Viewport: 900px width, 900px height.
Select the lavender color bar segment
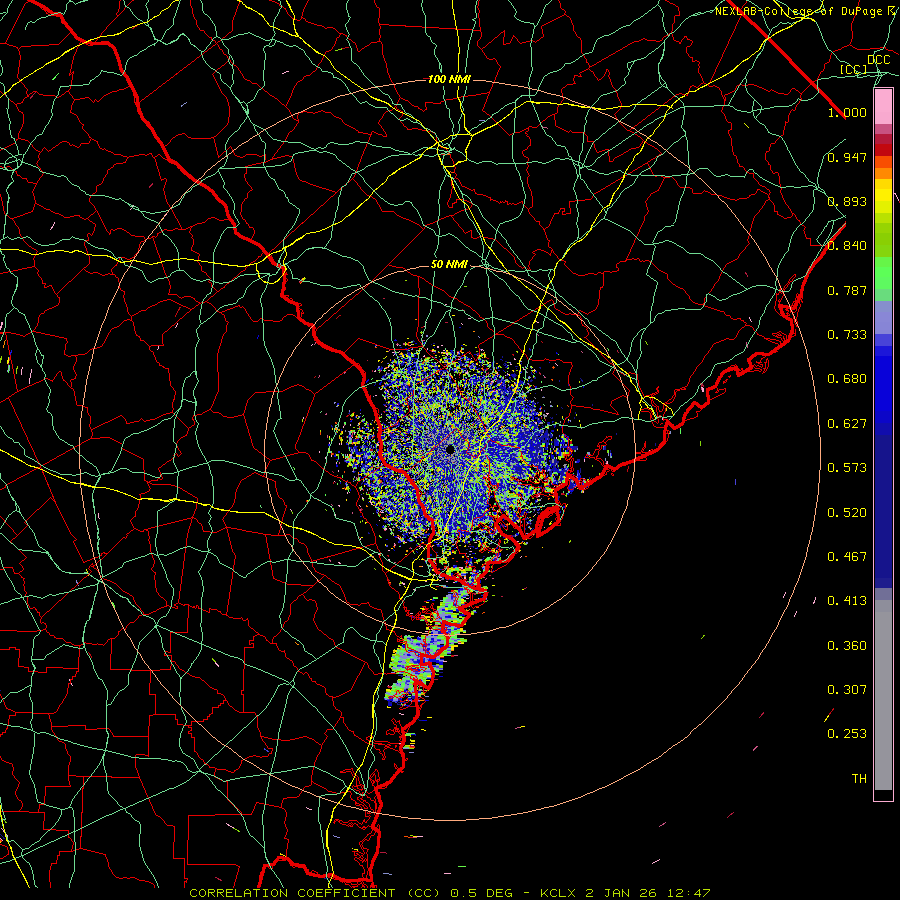coord(883,317)
